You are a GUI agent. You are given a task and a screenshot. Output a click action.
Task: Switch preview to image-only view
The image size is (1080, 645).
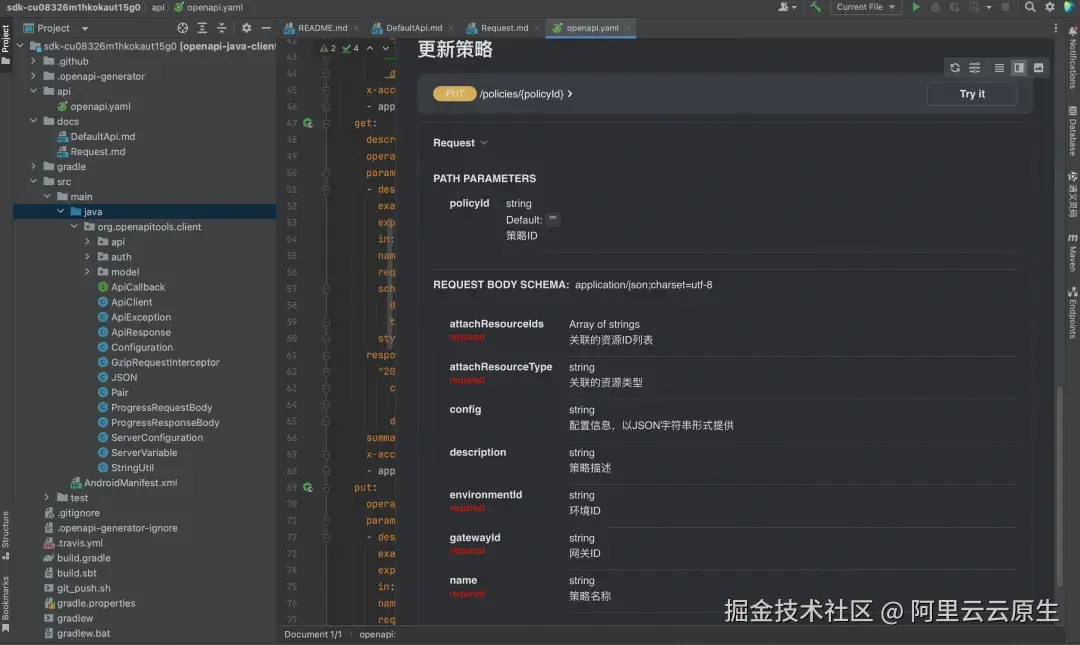coord(1040,67)
